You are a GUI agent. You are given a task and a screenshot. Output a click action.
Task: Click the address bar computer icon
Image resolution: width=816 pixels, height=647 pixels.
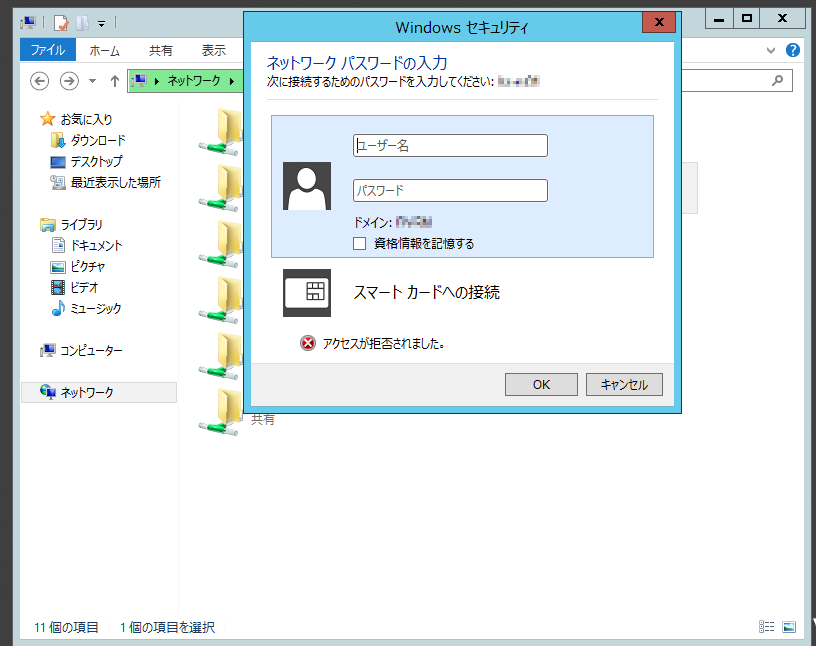[139, 81]
